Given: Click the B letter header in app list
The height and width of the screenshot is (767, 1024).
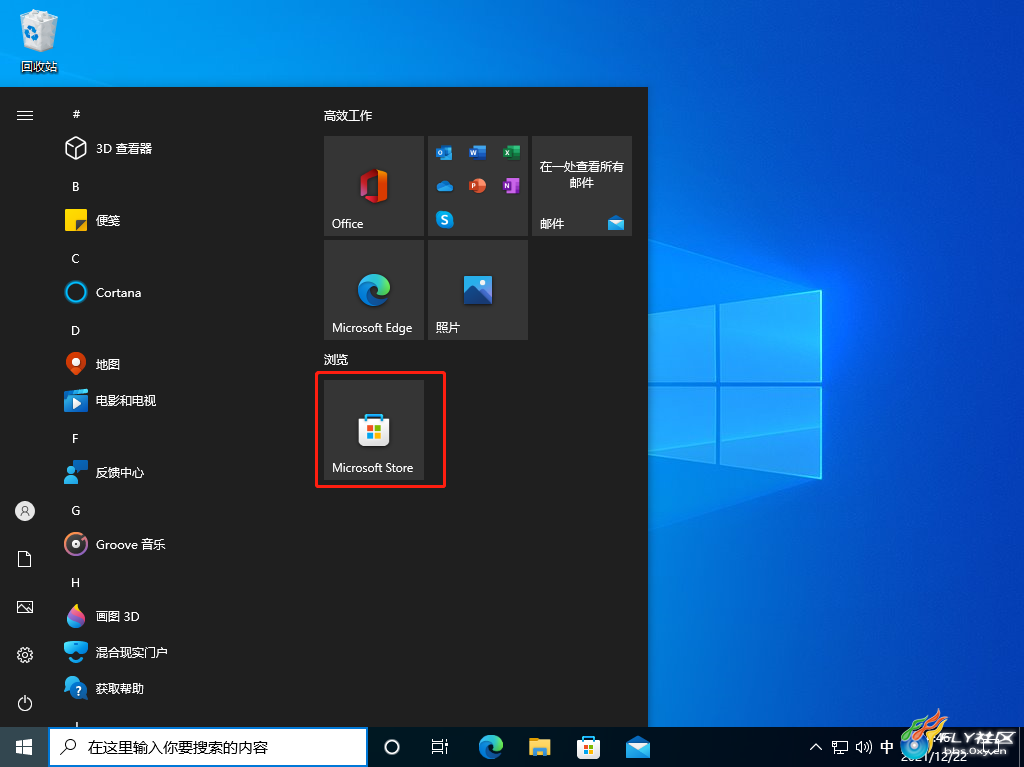Looking at the screenshot, I should pyautogui.click(x=76, y=187).
